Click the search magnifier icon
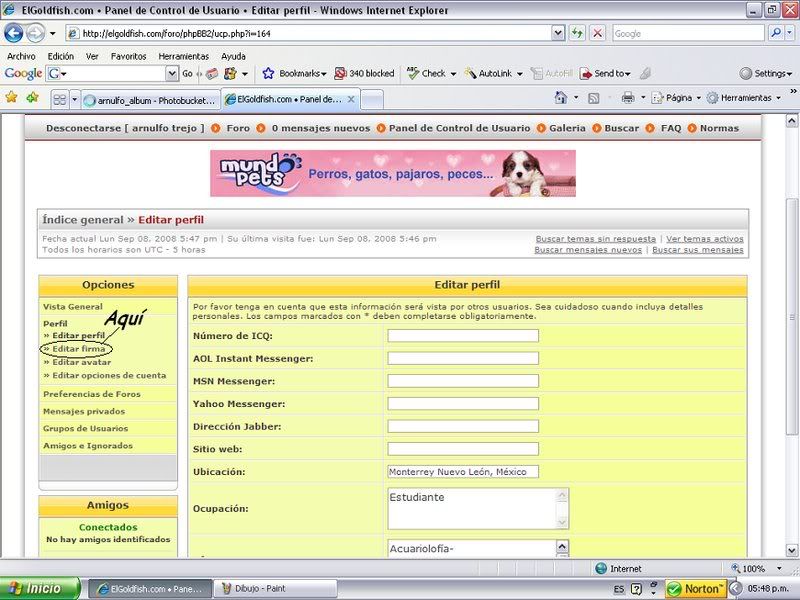The width and height of the screenshot is (800, 600). click(x=776, y=33)
